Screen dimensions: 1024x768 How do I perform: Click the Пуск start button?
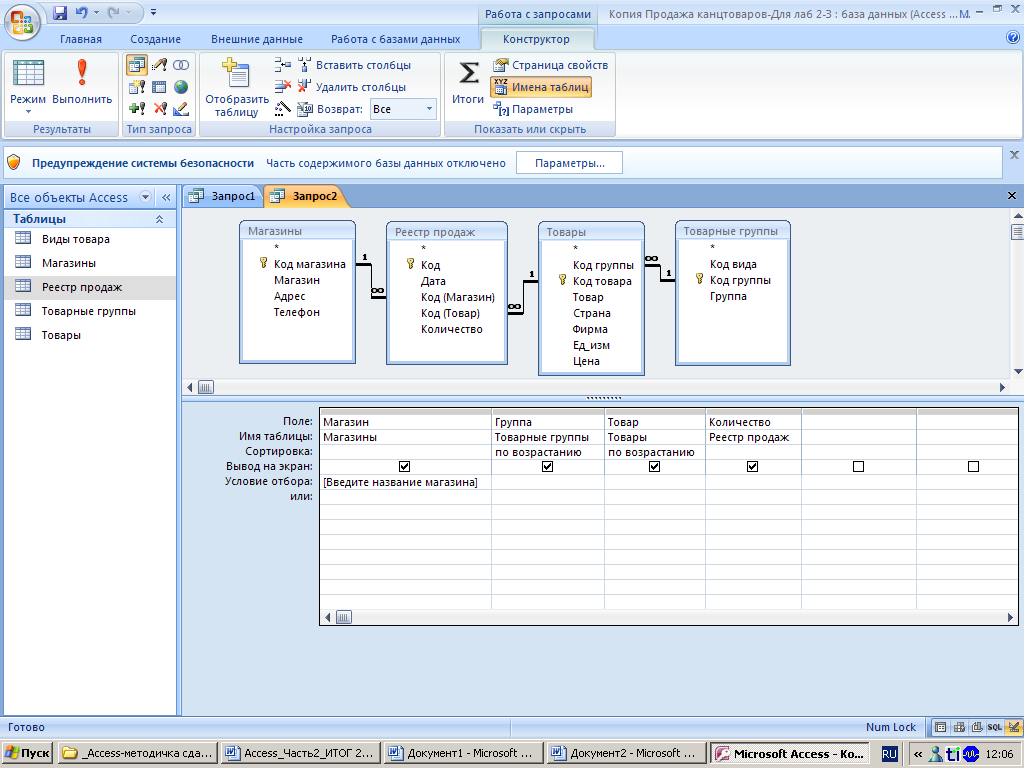coord(27,753)
